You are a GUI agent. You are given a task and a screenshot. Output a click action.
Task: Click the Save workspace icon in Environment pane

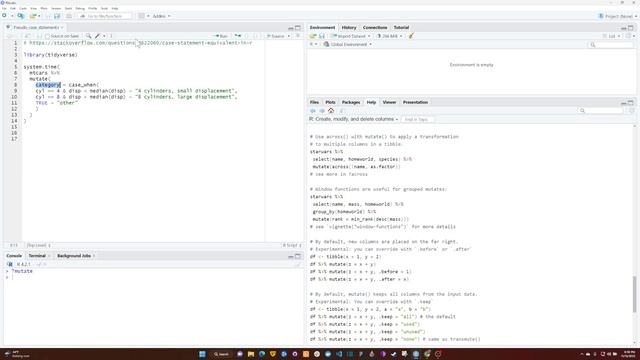tap(322, 36)
